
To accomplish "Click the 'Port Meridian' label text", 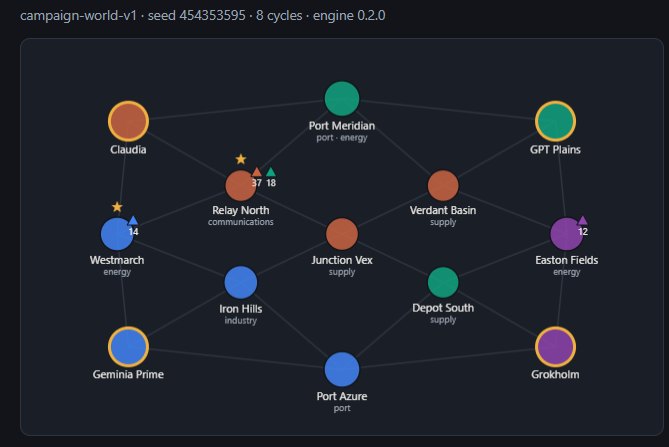I will pyautogui.click(x=342, y=126).
